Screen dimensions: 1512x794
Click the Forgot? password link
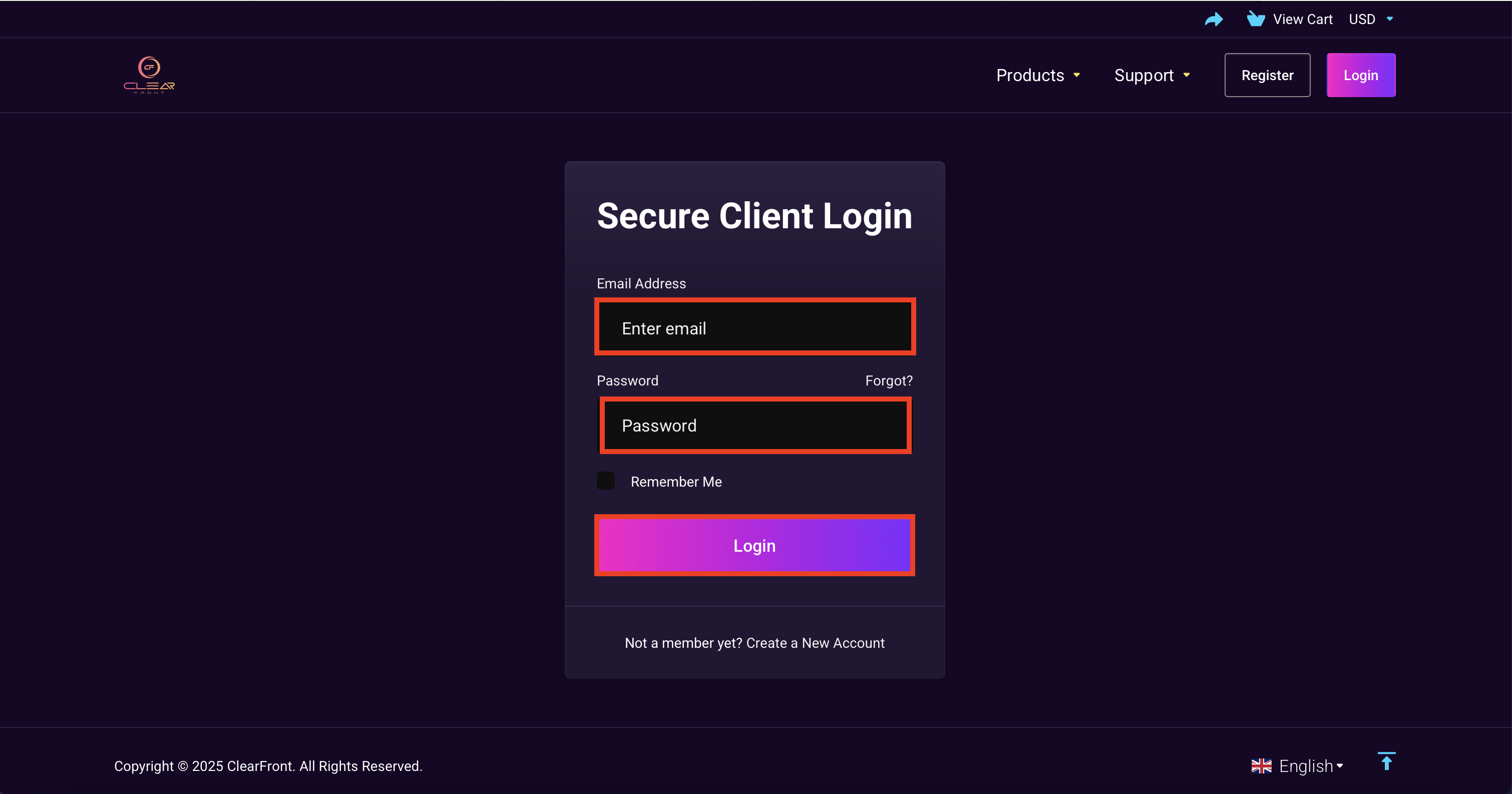pos(889,380)
